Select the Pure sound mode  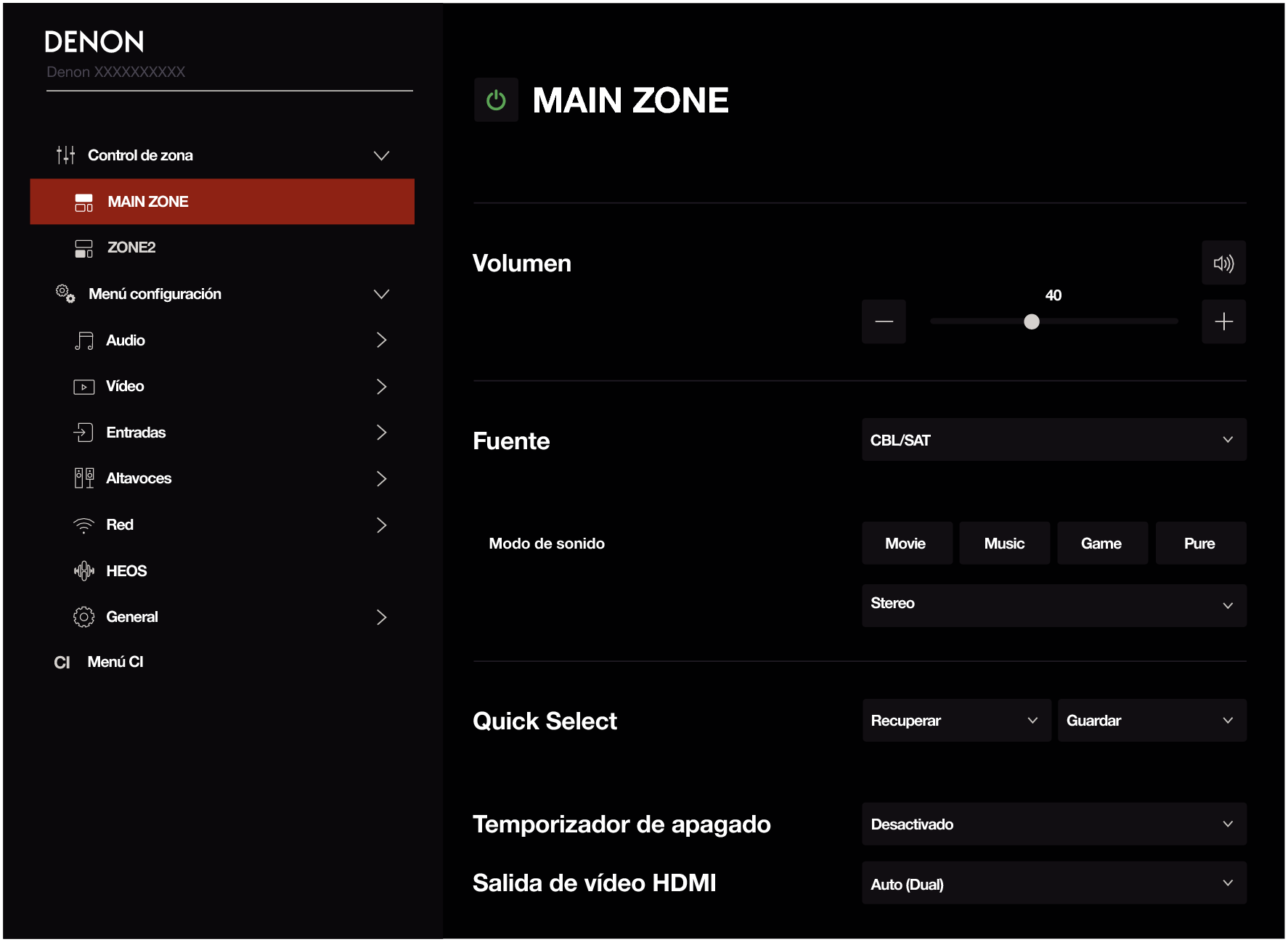[1200, 544]
